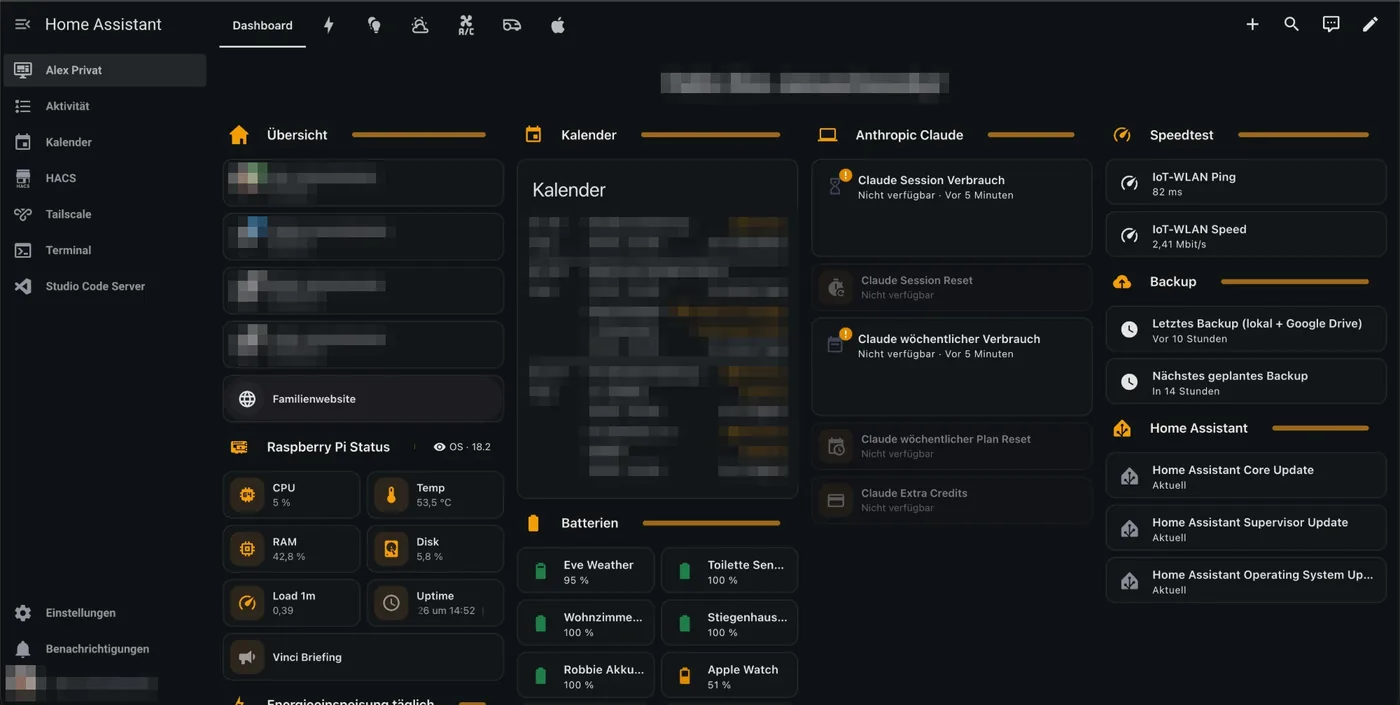
Task: Click the Anthropic Claude heading
Action: click(909, 135)
